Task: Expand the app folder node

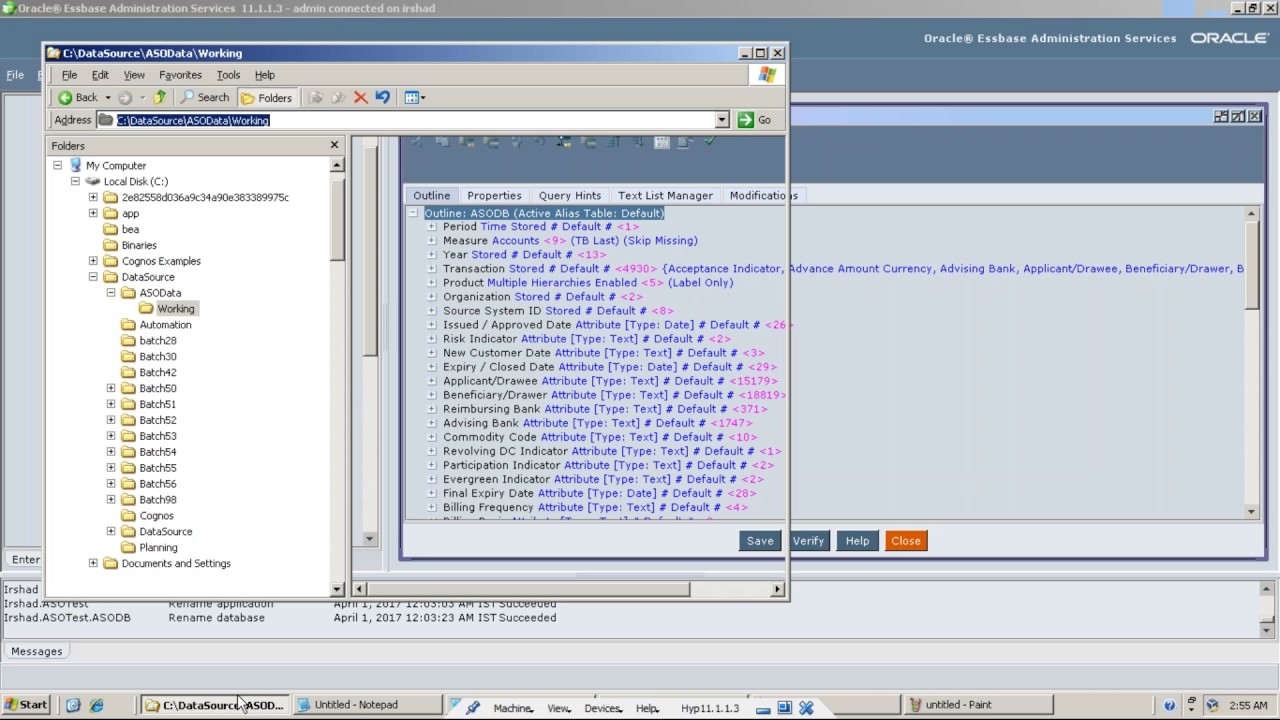Action: coord(93,213)
